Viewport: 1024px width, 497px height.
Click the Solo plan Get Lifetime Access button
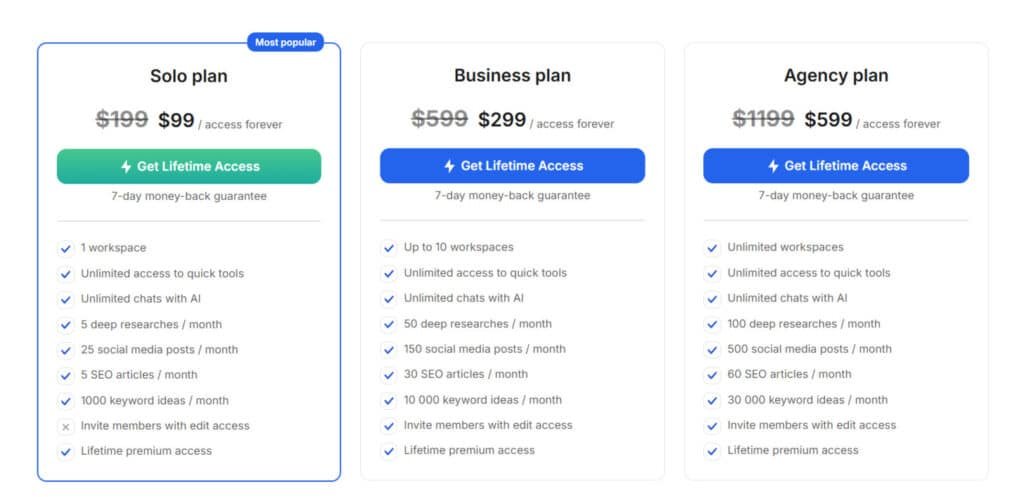(x=189, y=167)
